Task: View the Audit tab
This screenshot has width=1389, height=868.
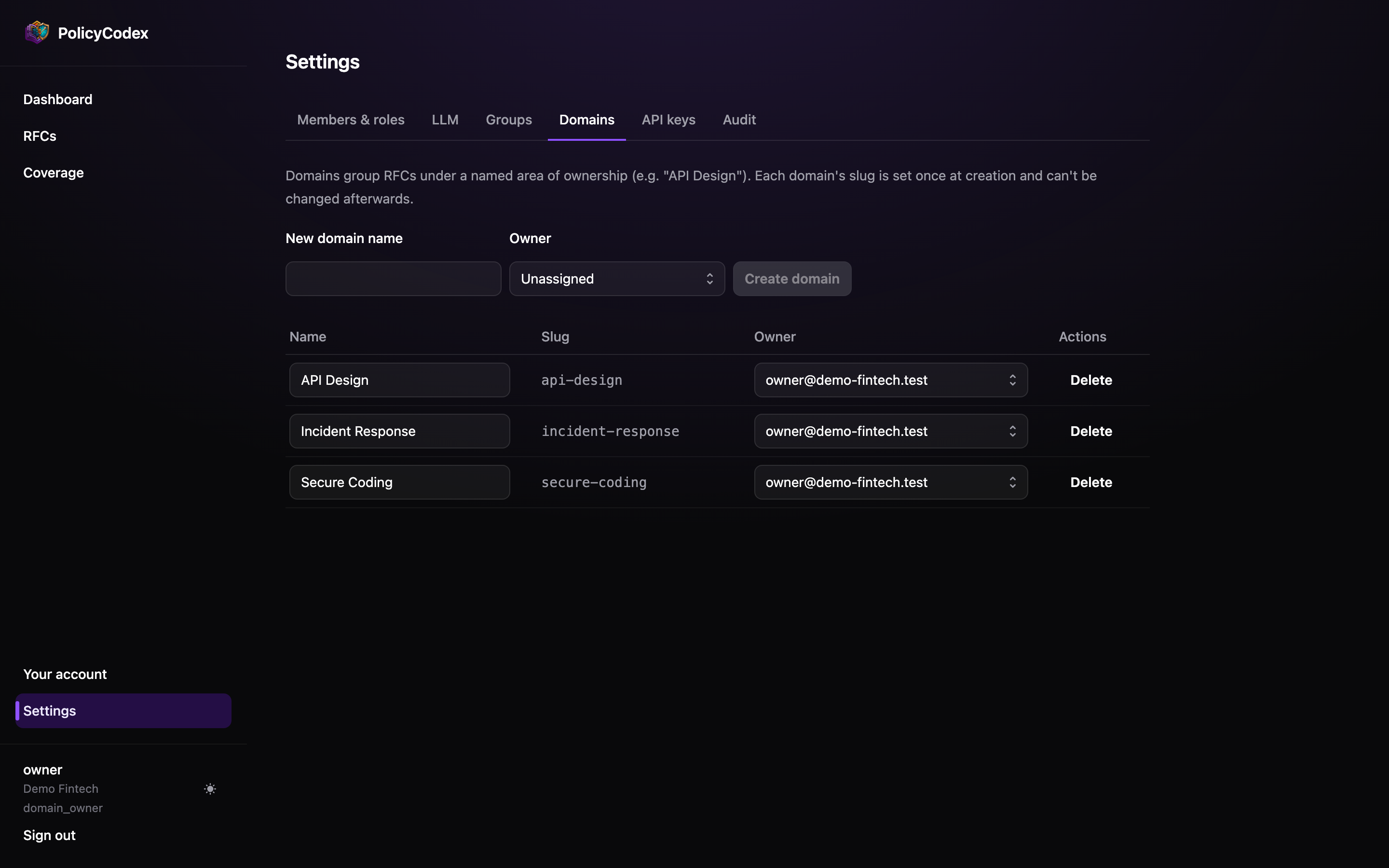Action: pos(739,120)
